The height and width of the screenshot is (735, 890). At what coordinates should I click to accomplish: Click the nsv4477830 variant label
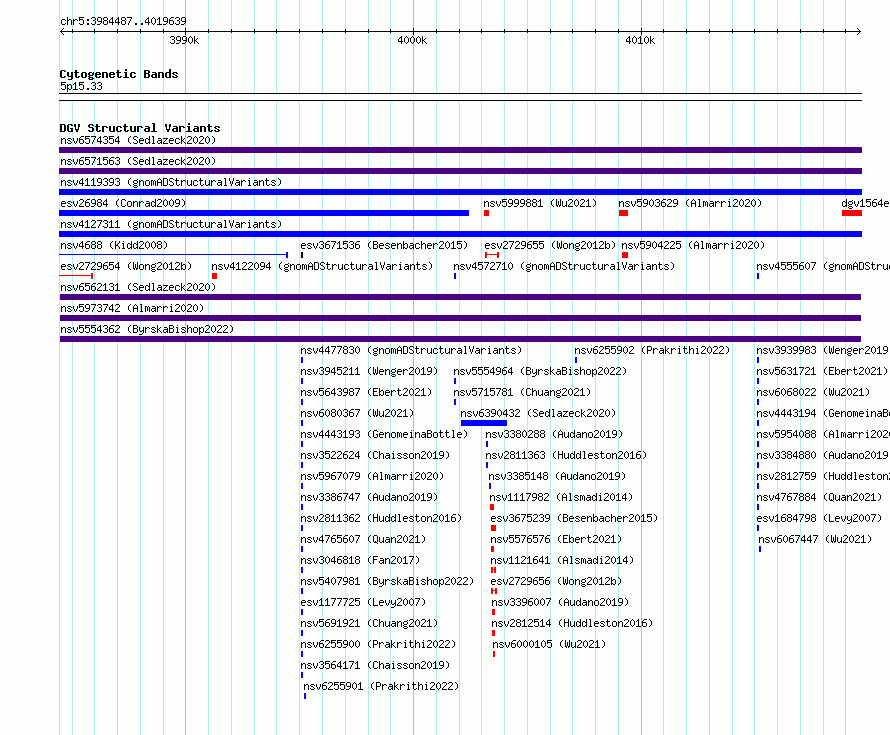[x=411, y=350]
